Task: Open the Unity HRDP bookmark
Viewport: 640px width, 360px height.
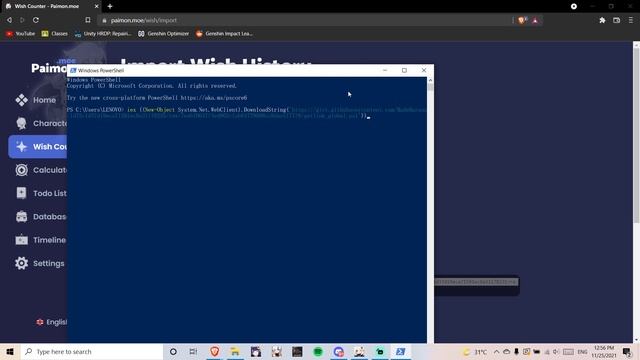Action: coord(103,34)
